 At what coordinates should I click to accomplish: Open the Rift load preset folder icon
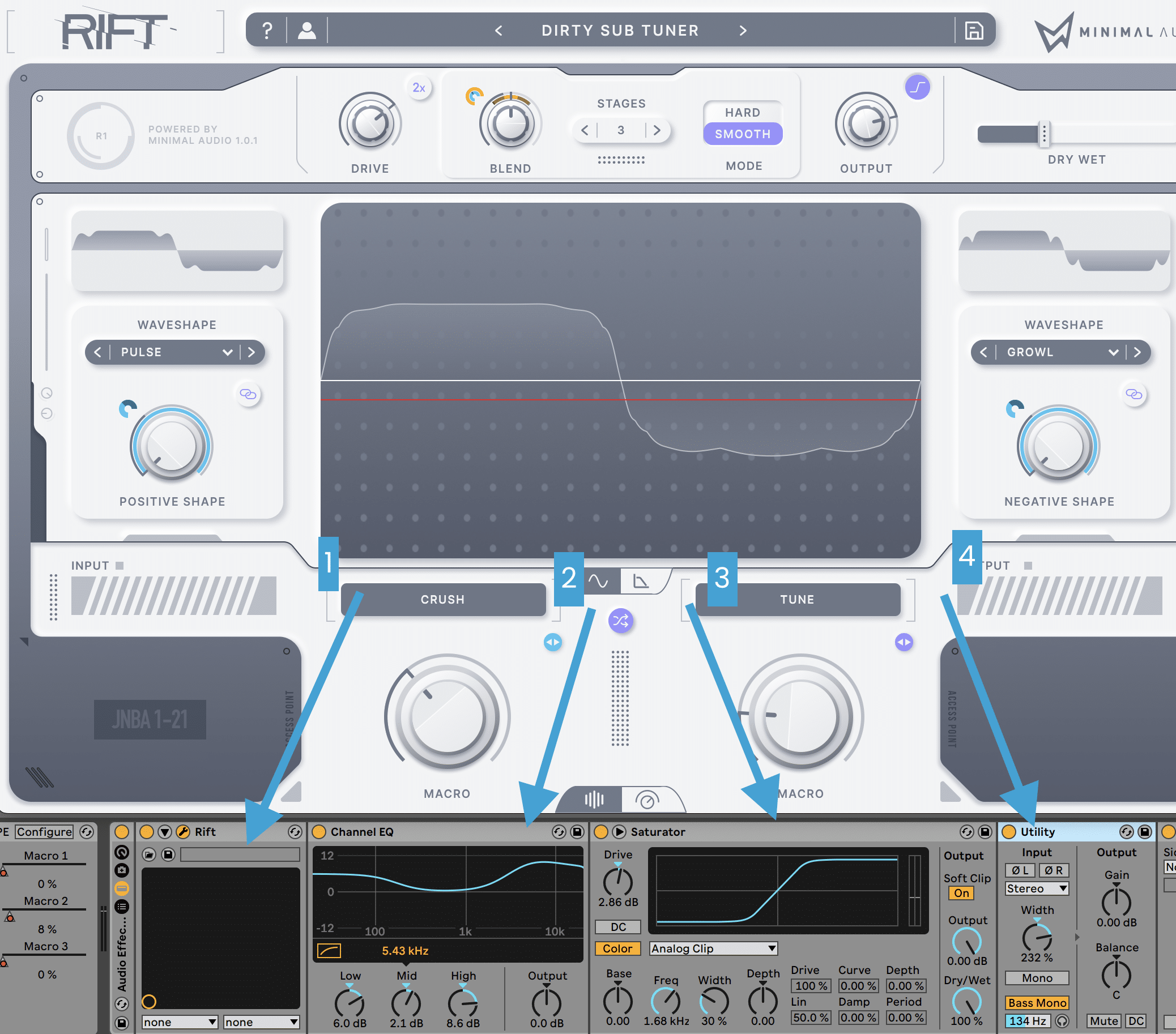149,854
